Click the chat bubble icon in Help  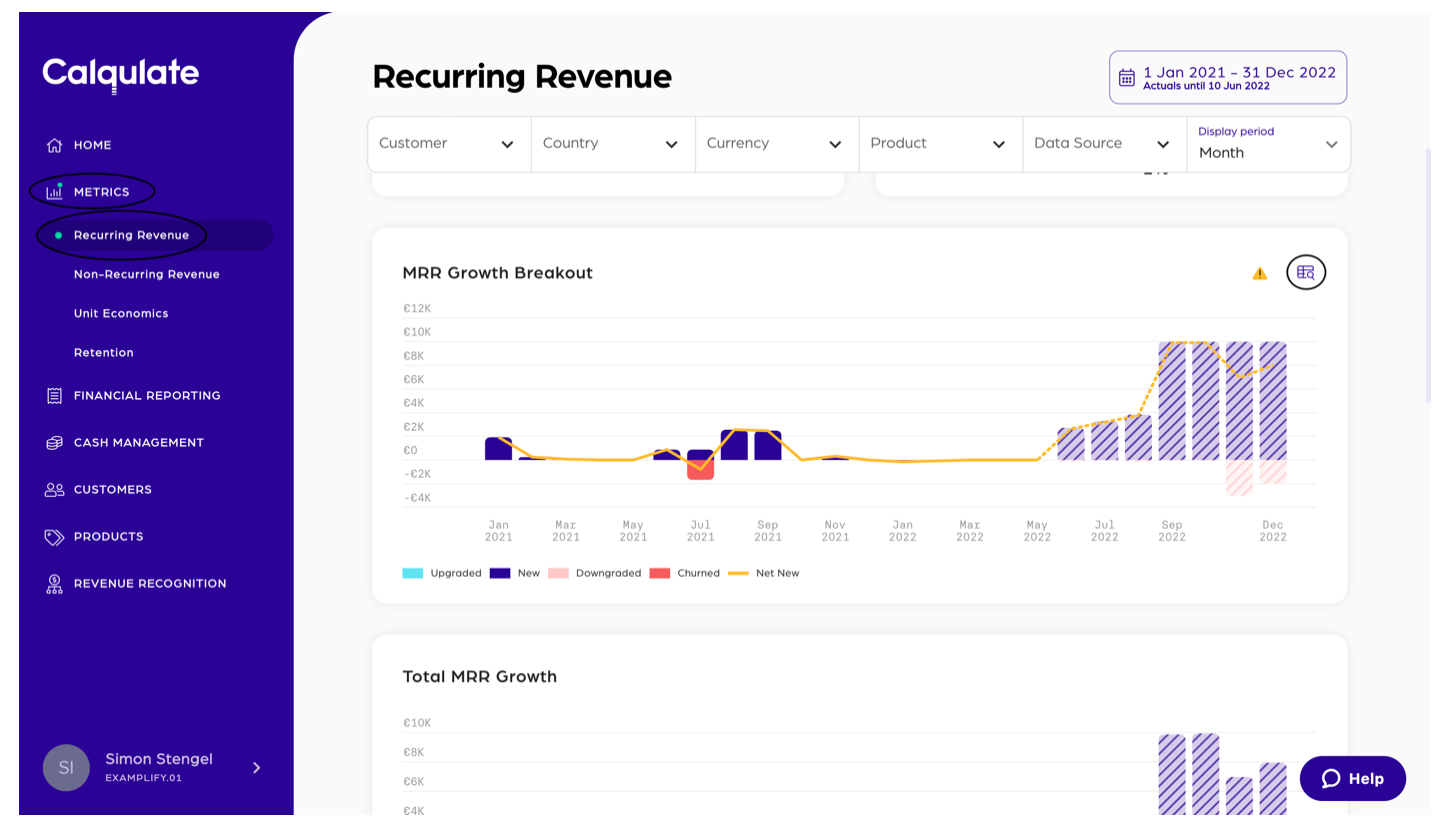click(1331, 778)
